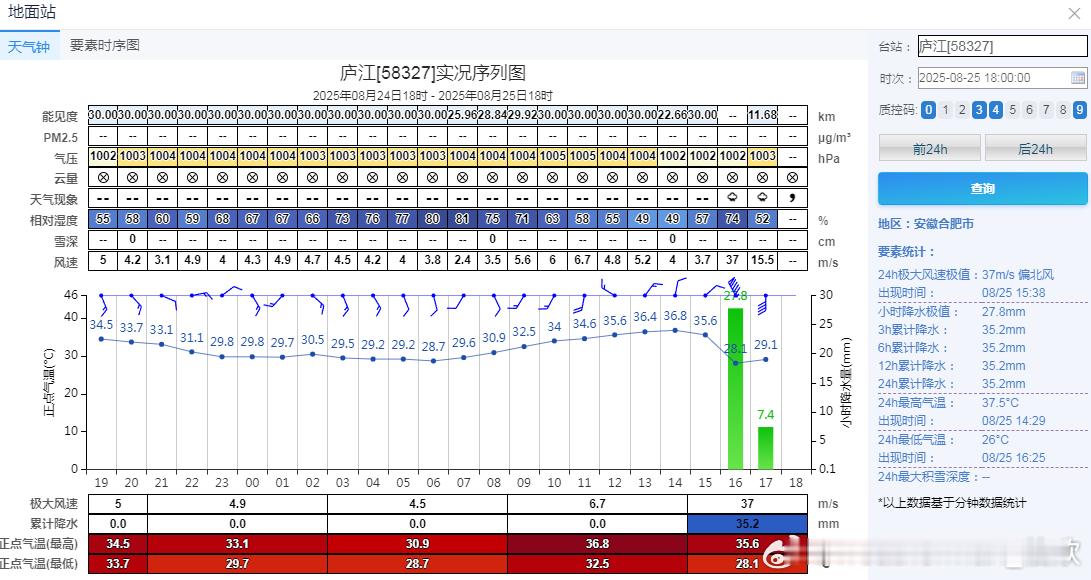Click the wind barb above the 29.1 temperature point

tap(763, 304)
